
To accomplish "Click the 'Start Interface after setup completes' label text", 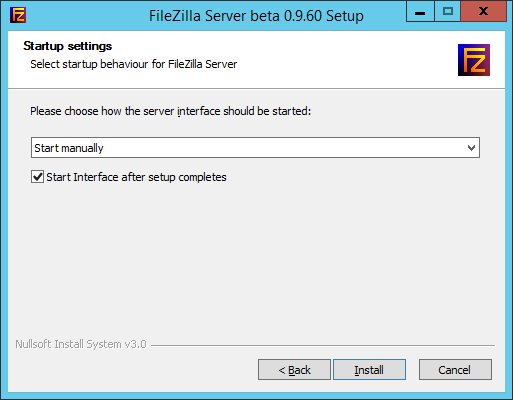I will pos(136,177).
